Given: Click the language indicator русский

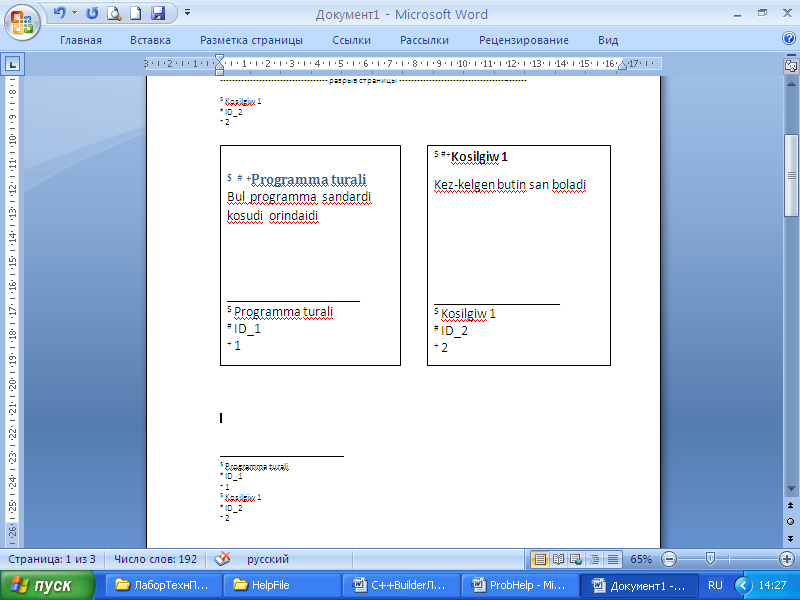Looking at the screenshot, I should 268,559.
